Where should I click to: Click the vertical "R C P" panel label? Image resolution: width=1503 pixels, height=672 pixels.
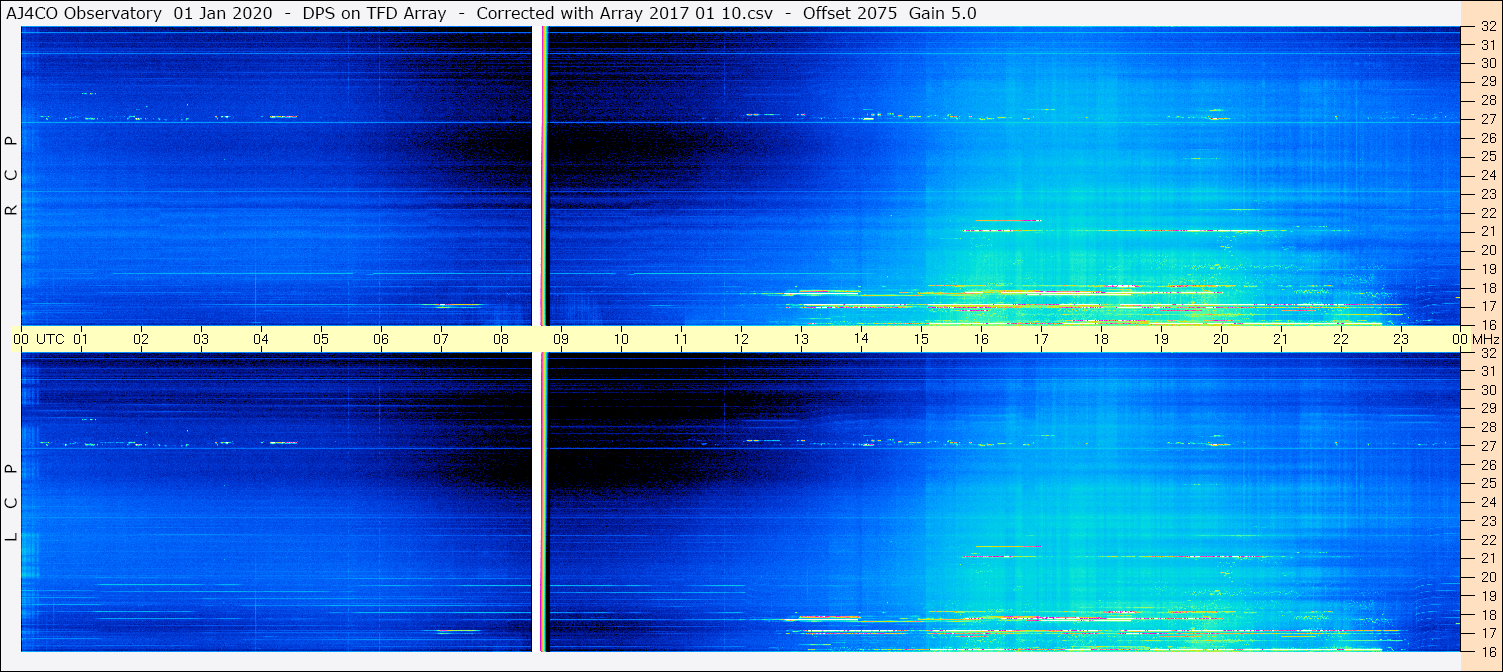(12, 176)
